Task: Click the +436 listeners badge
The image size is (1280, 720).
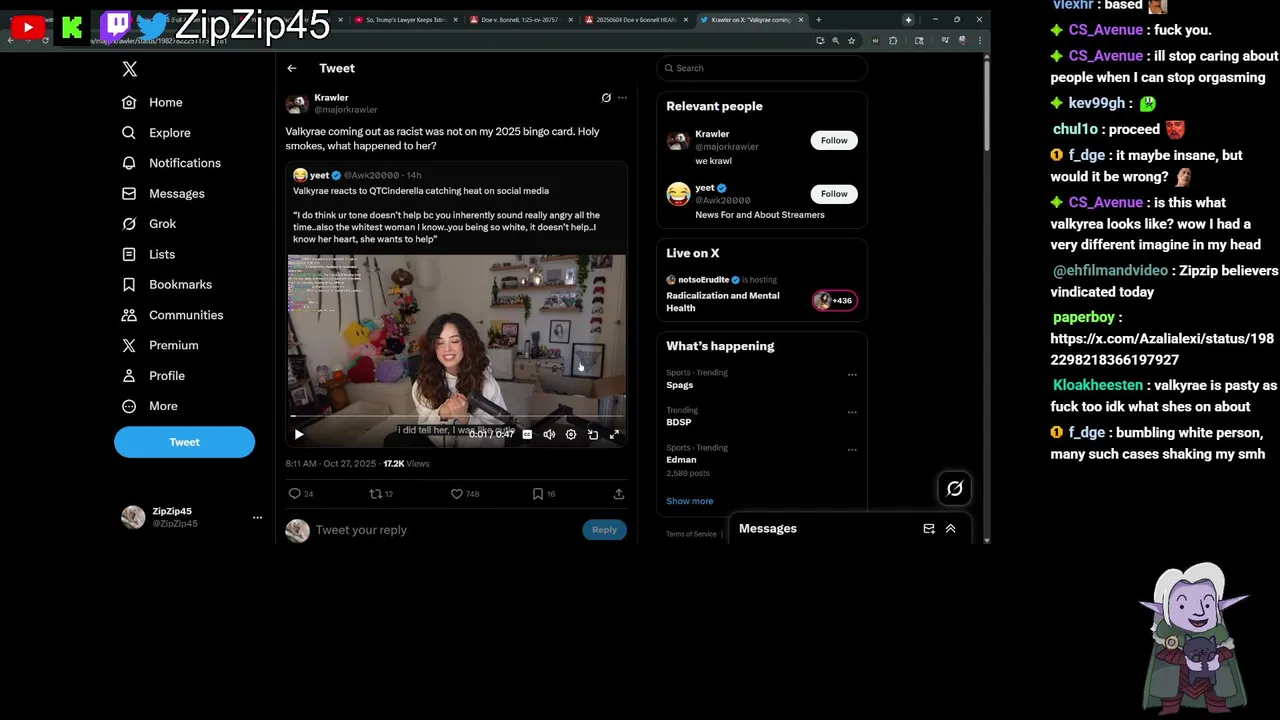Action: [834, 300]
